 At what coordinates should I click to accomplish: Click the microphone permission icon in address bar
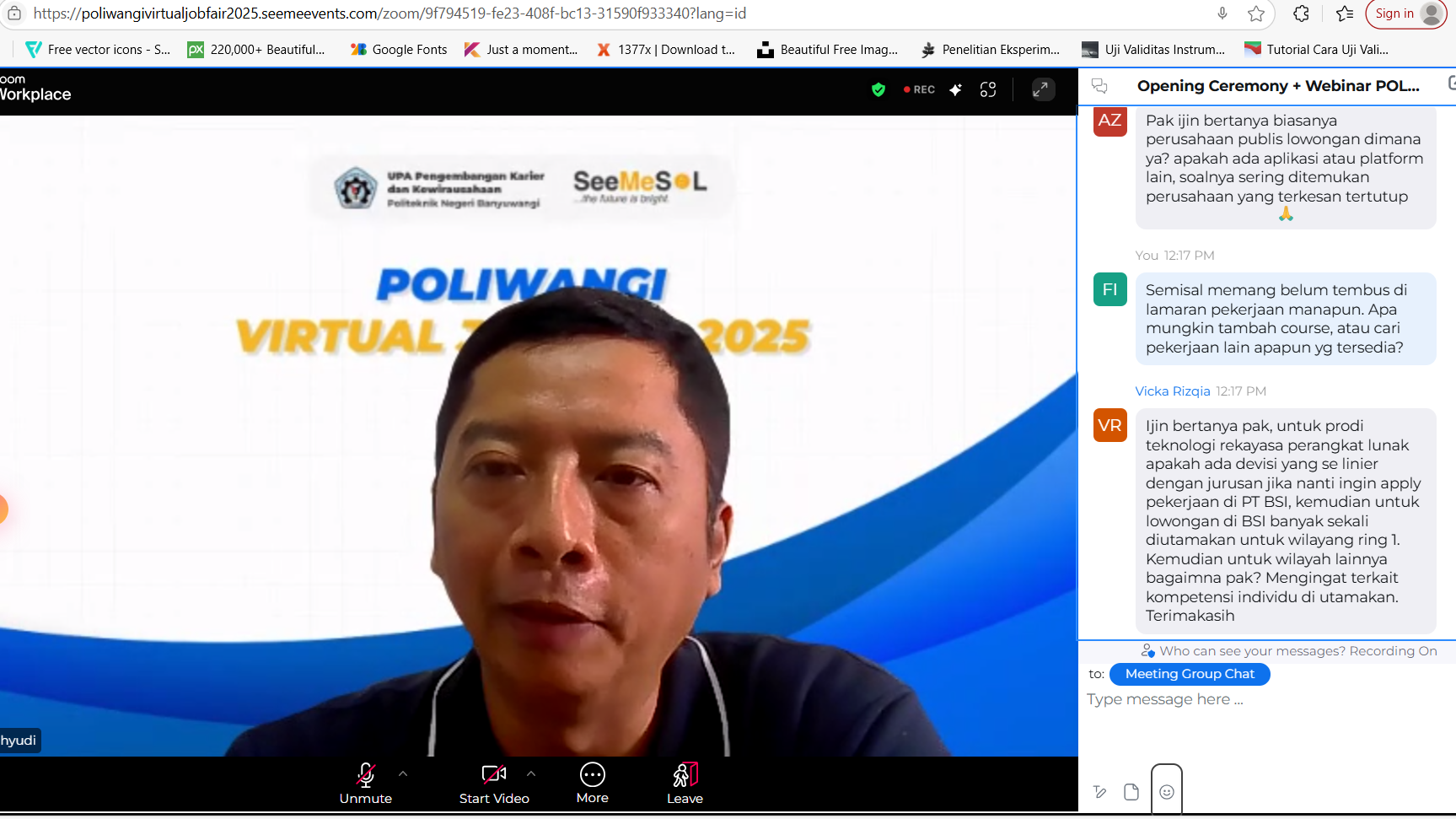[x=1222, y=13]
